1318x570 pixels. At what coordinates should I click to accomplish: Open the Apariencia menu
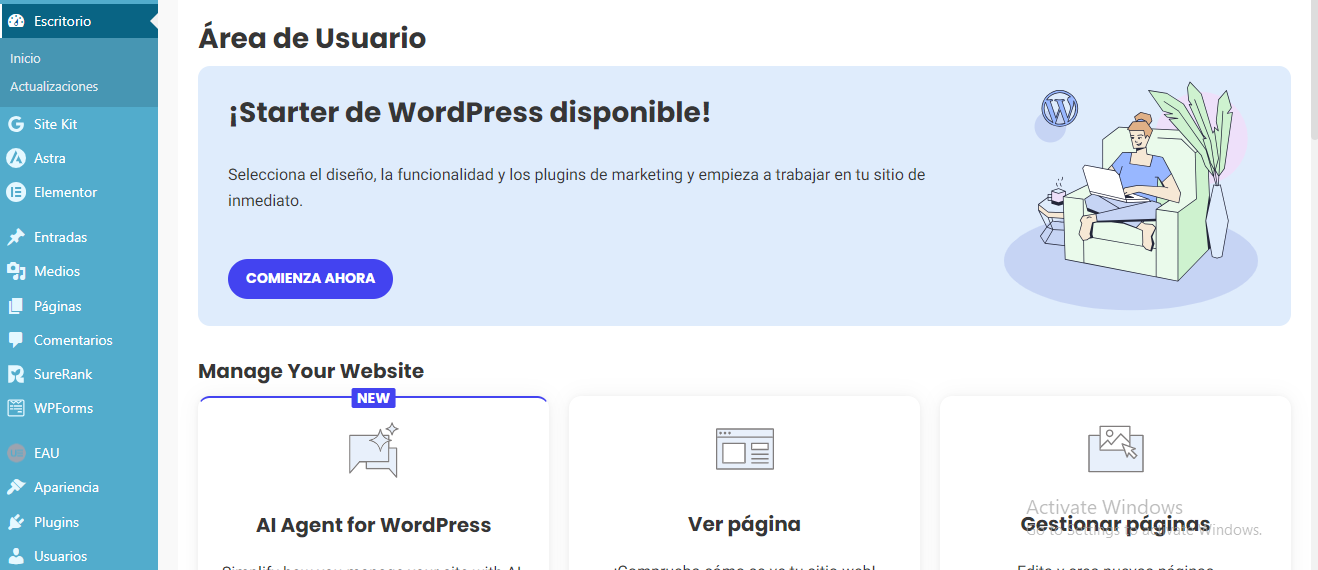pyautogui.click(x=79, y=487)
